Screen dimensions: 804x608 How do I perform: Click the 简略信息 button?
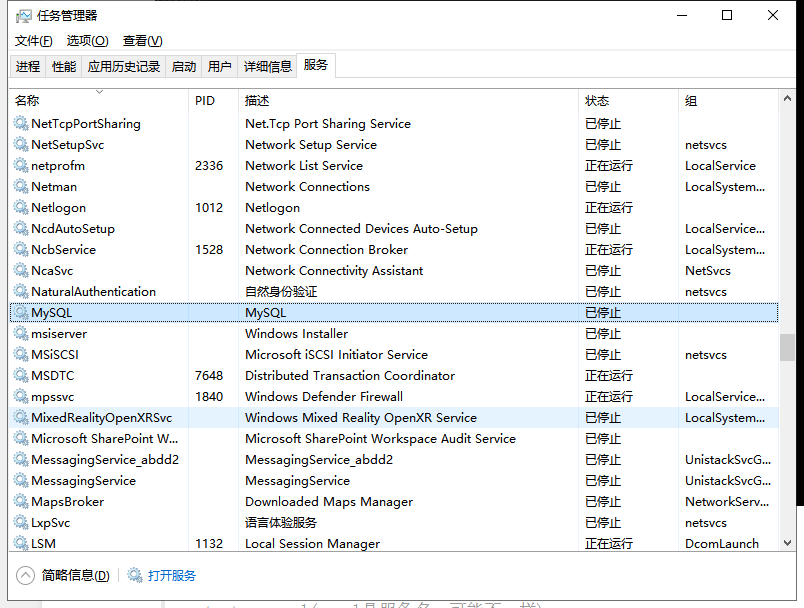tap(62, 575)
